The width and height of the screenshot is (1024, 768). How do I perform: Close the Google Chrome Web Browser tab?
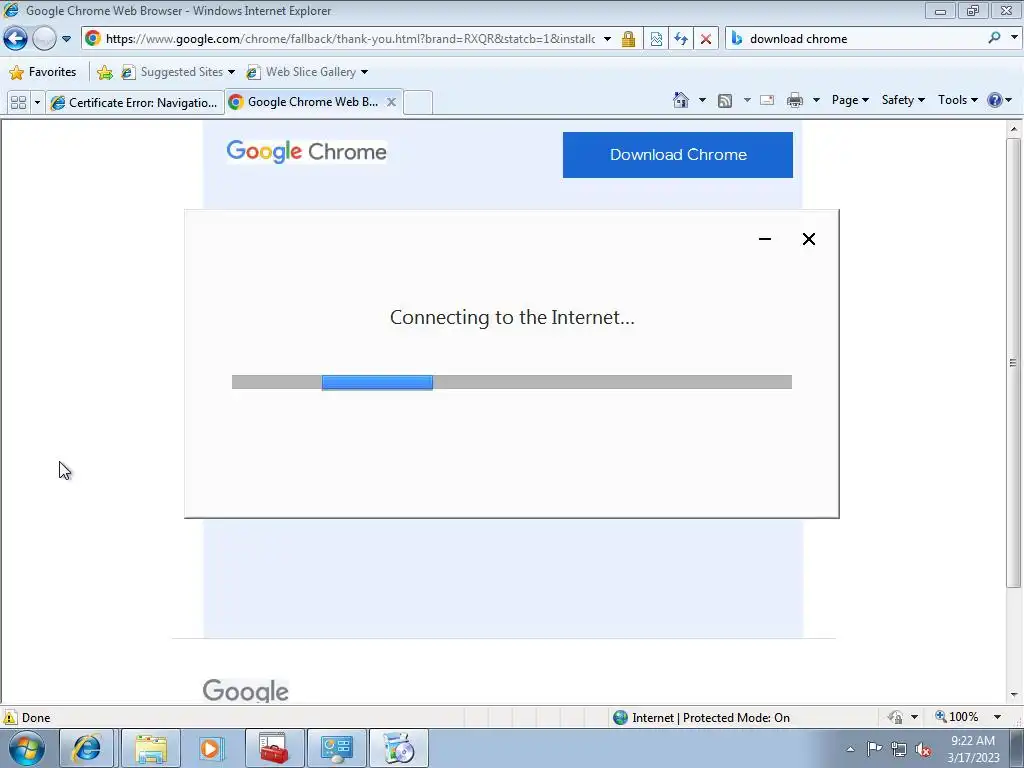pyautogui.click(x=391, y=102)
